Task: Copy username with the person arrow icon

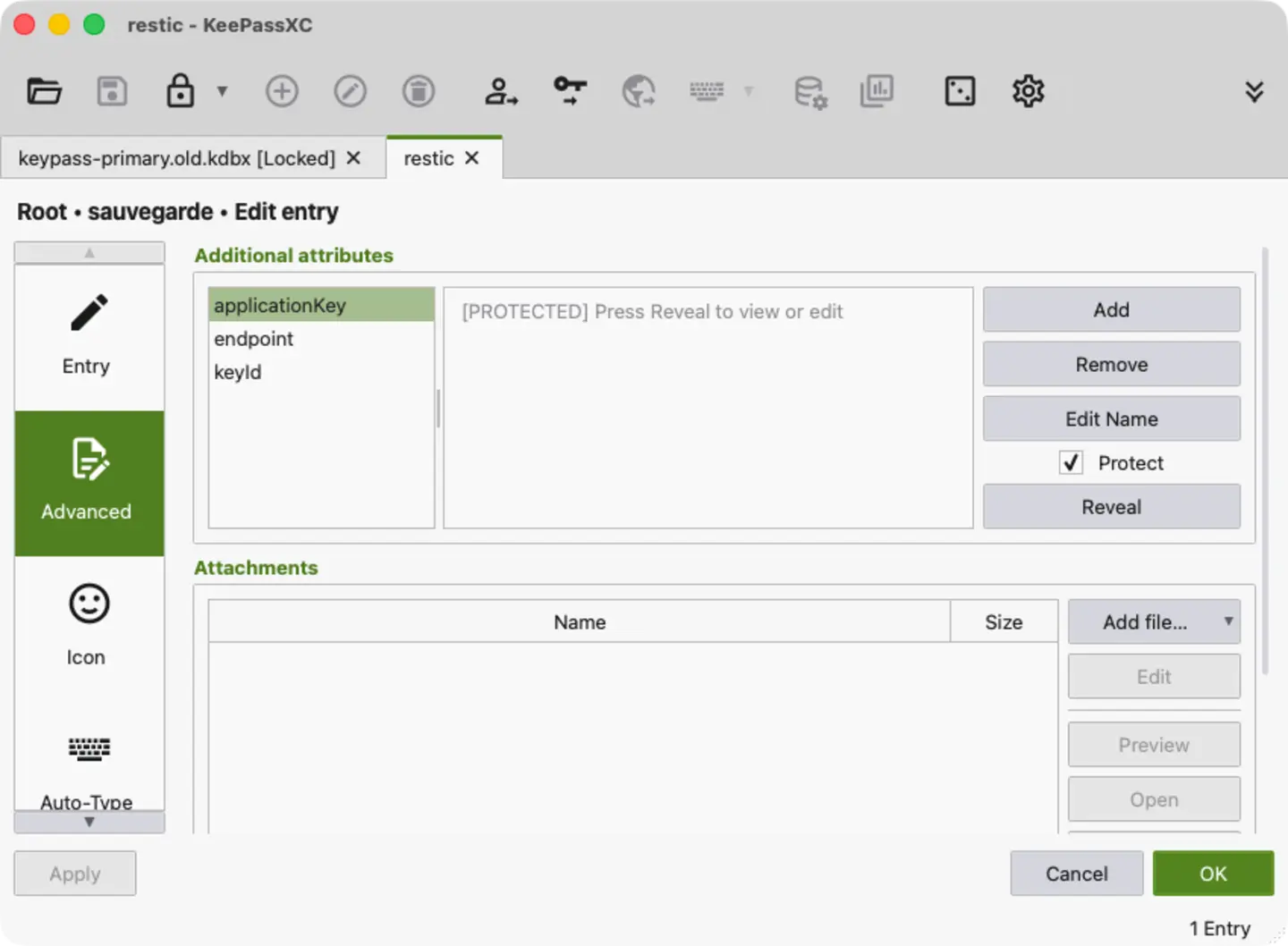Action: (x=501, y=91)
